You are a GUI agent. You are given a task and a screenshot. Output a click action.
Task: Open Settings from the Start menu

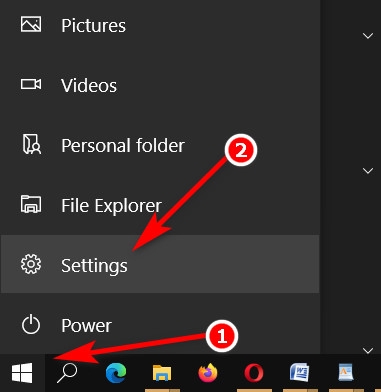[160, 264]
